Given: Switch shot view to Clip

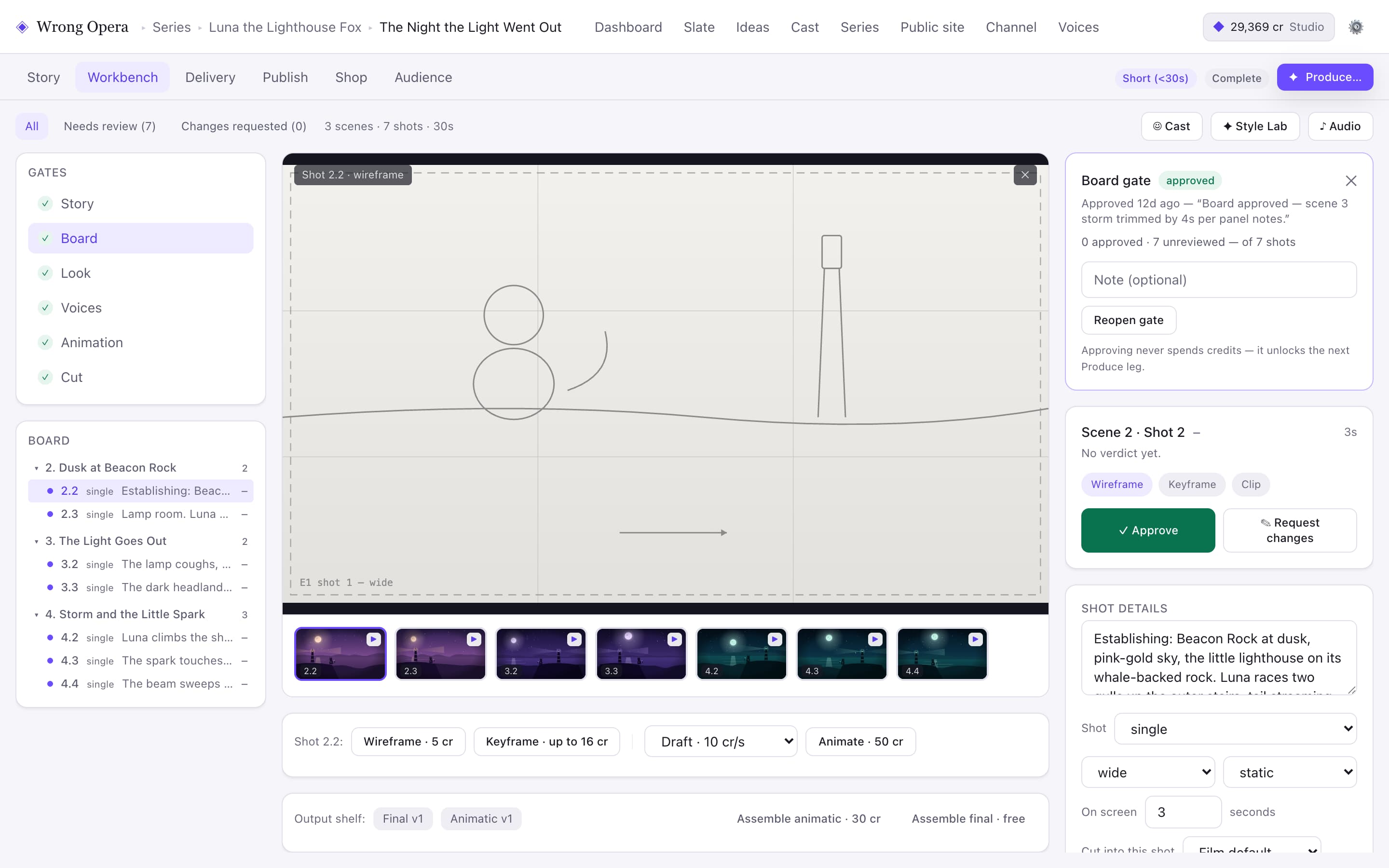Looking at the screenshot, I should [x=1251, y=485].
